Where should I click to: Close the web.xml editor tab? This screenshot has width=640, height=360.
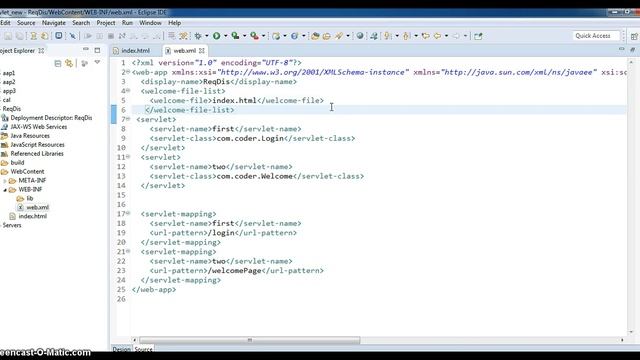[202, 51]
